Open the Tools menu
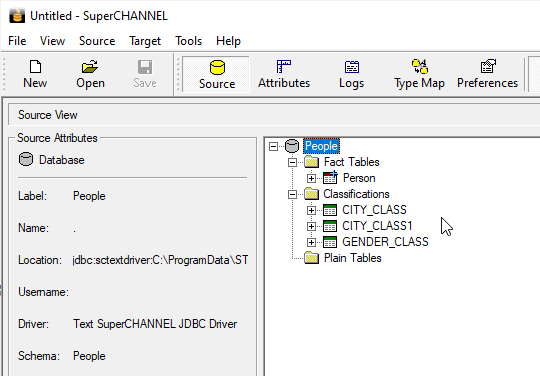The image size is (540, 376). tap(188, 41)
